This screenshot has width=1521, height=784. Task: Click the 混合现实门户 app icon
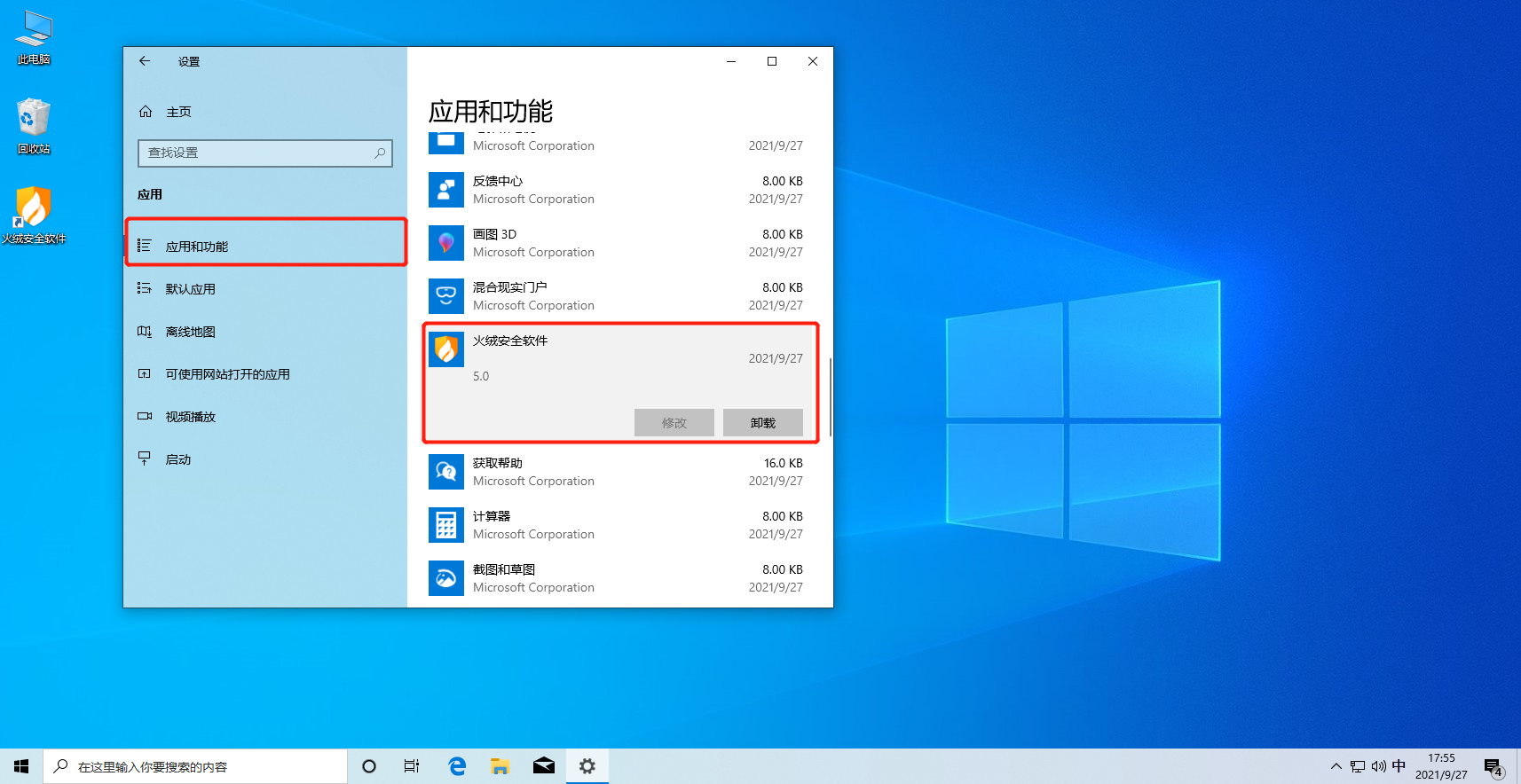pos(446,296)
